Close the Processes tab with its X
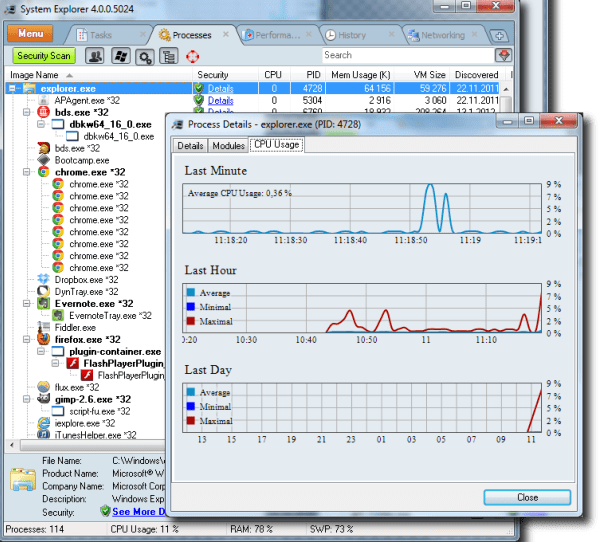 pos(226,34)
